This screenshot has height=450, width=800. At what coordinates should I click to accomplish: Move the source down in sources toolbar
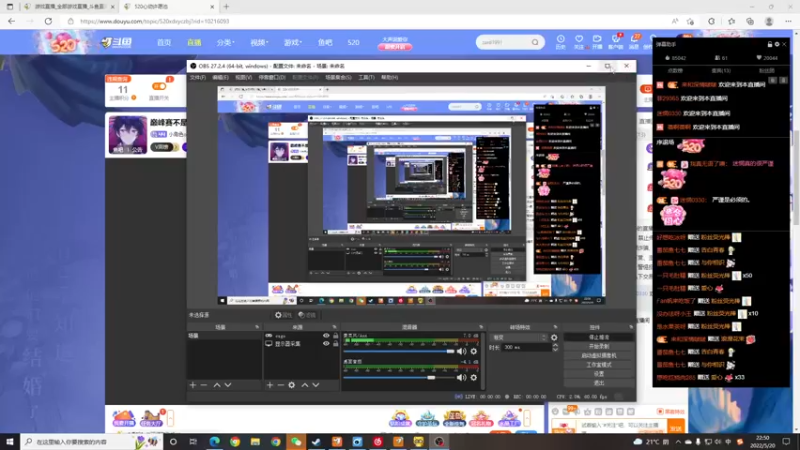(x=316, y=385)
